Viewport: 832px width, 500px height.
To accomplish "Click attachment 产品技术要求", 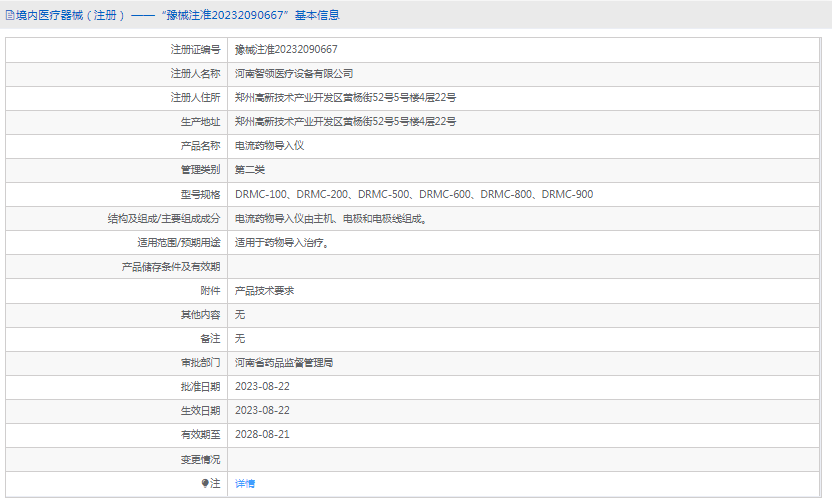I will [x=264, y=291].
